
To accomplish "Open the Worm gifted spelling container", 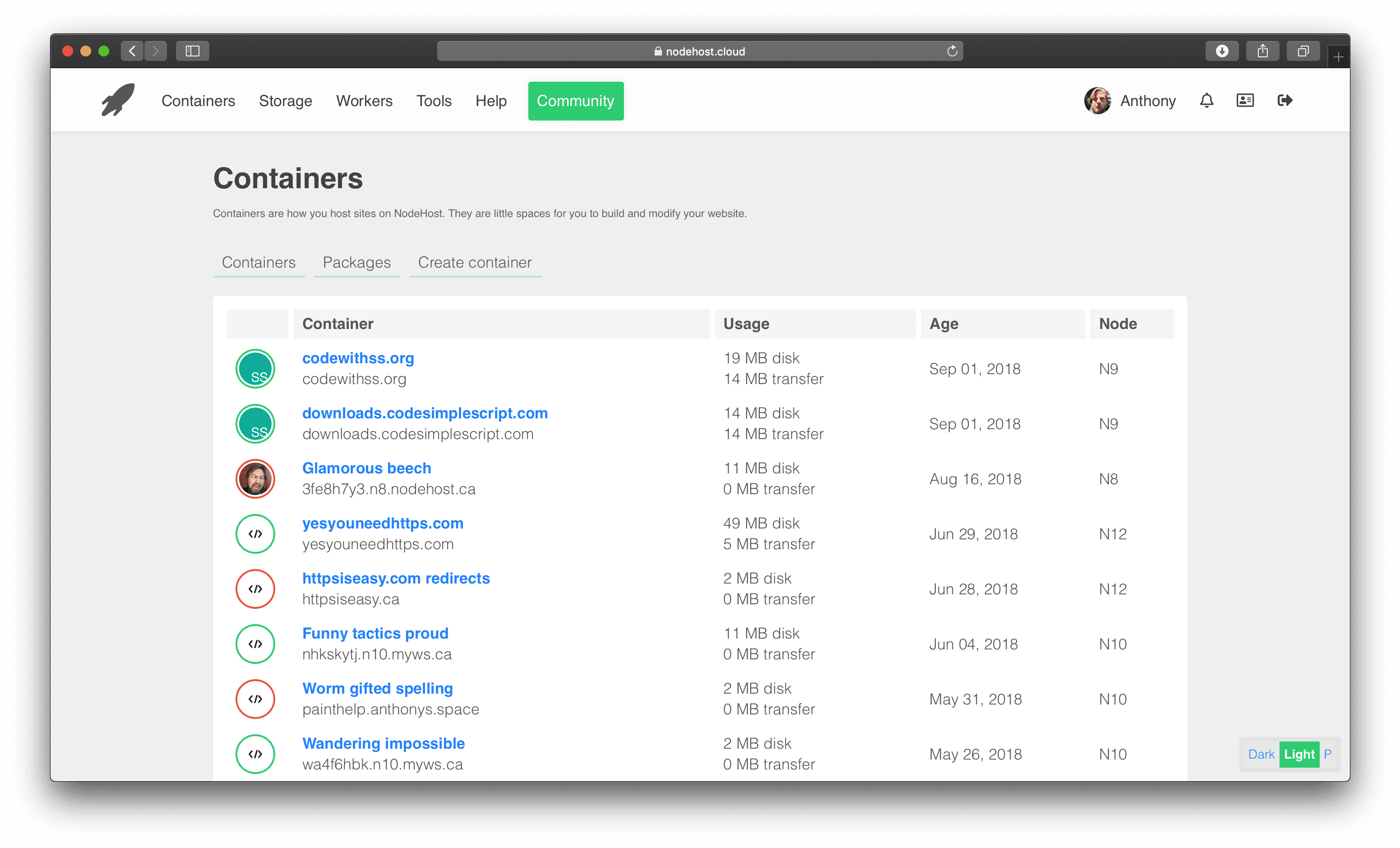I will click(377, 688).
